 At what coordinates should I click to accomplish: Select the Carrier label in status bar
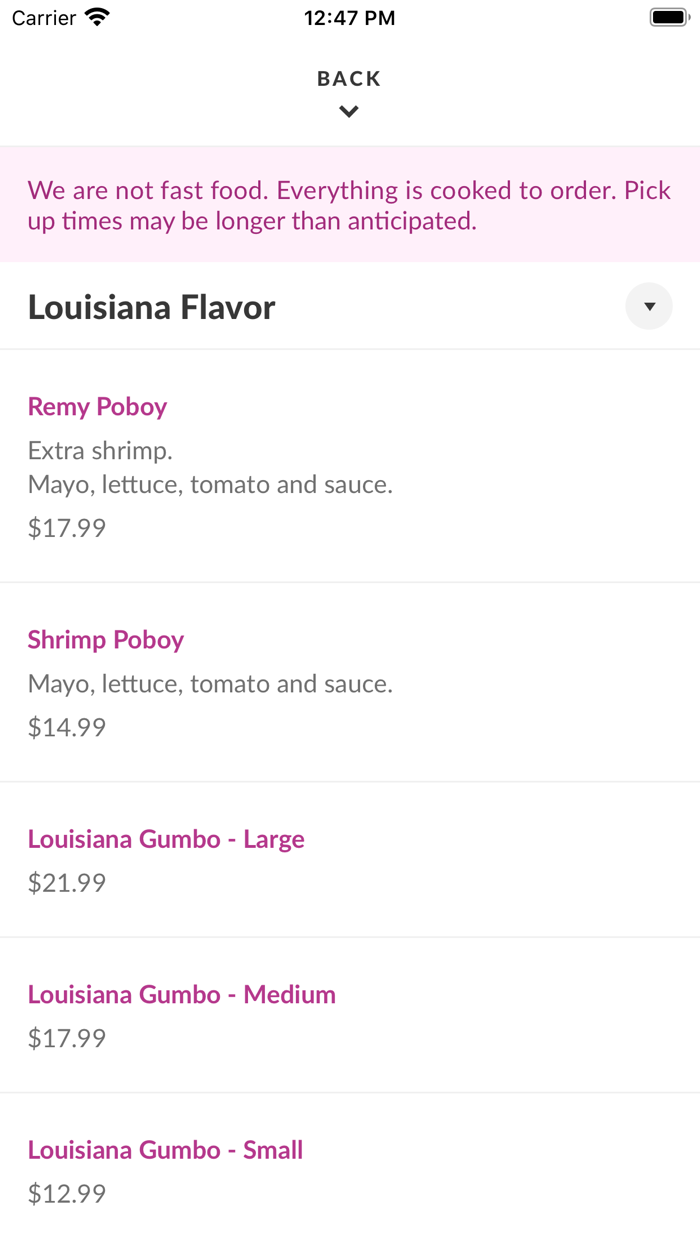(40, 17)
